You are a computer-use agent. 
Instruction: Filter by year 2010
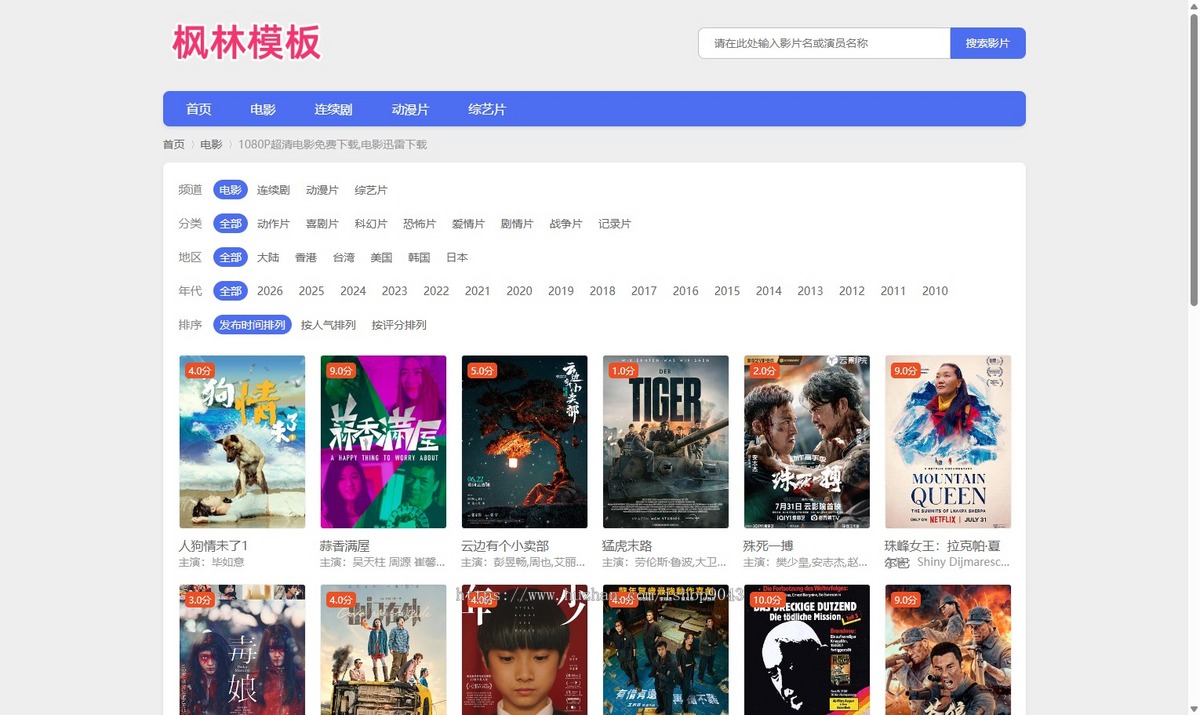935,291
